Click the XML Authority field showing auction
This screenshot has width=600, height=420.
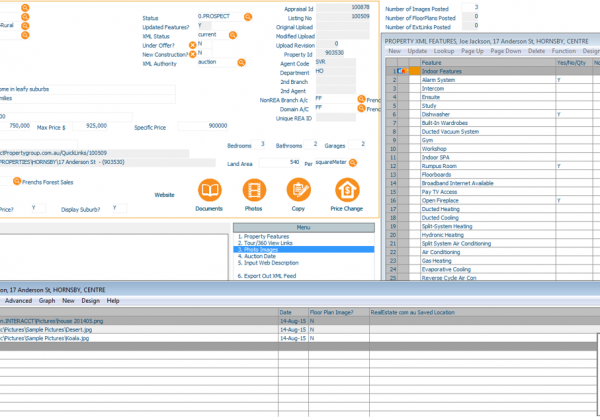click(x=217, y=62)
